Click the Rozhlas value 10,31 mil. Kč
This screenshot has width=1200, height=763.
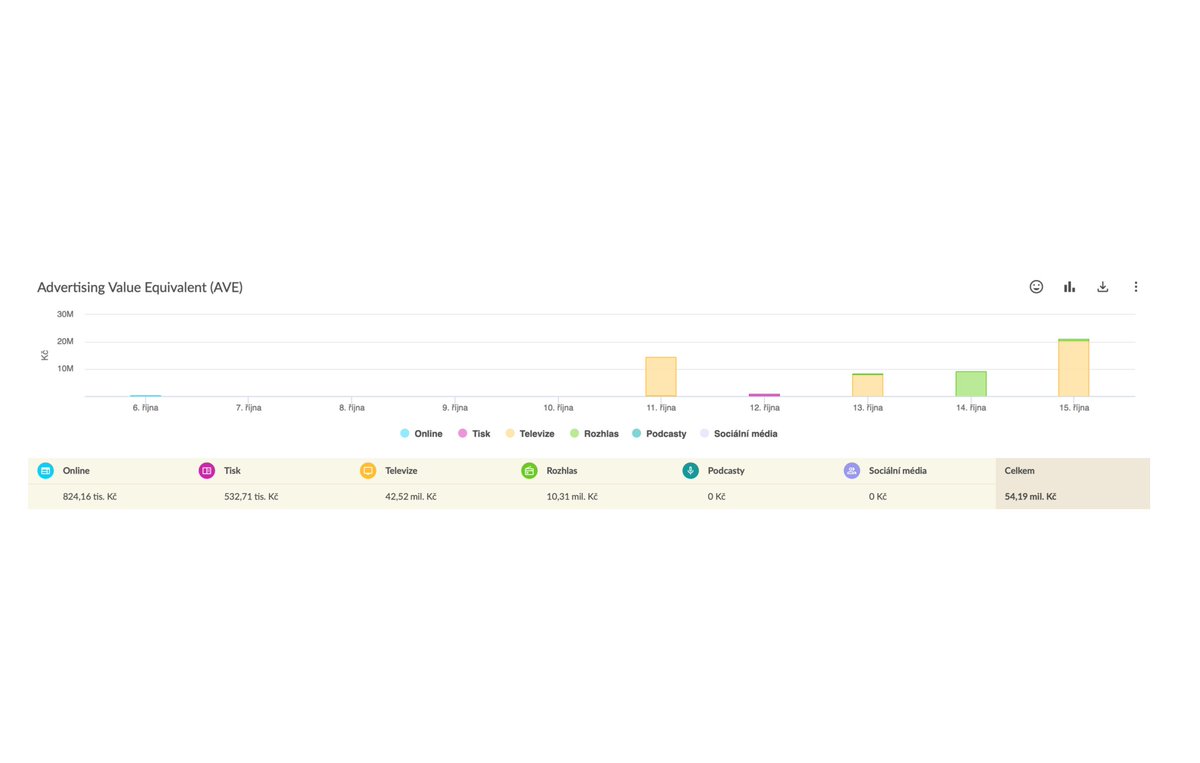pos(572,496)
